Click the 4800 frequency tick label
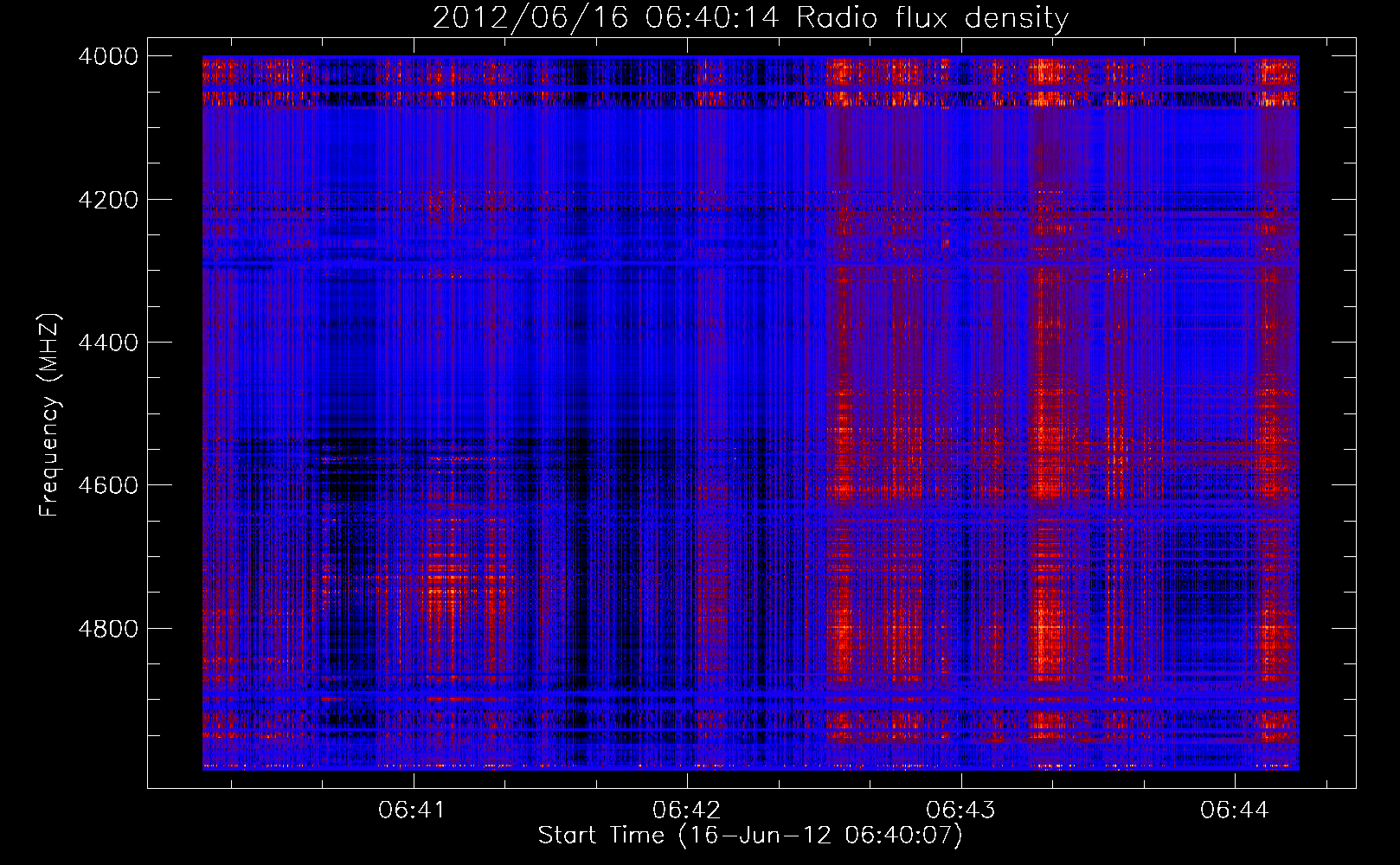Image resolution: width=1400 pixels, height=865 pixels. tap(108, 628)
